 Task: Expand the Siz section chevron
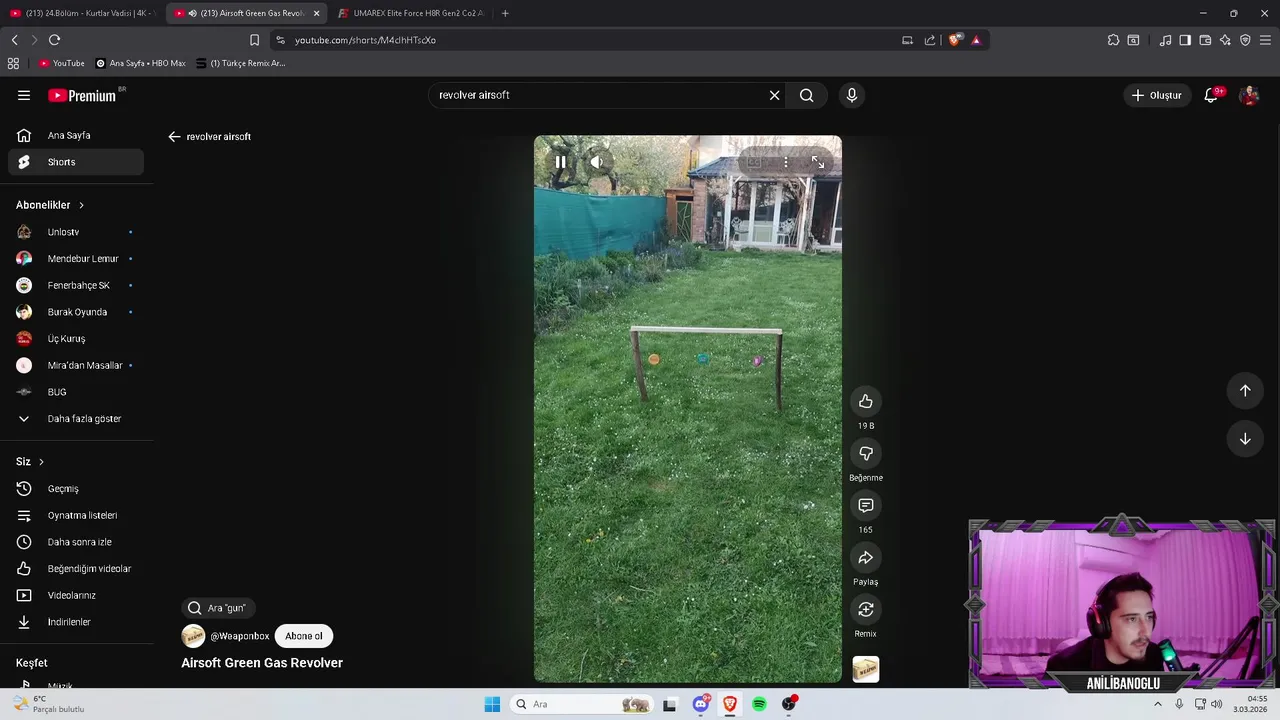(x=41, y=462)
